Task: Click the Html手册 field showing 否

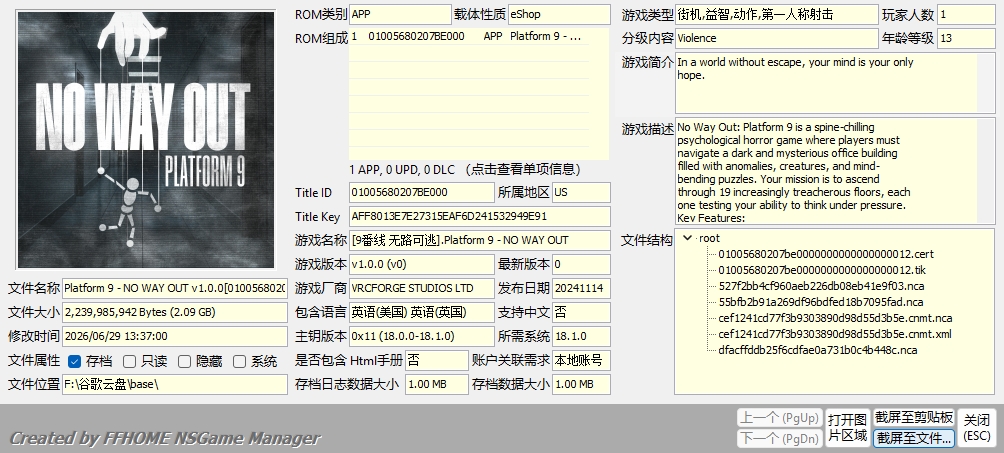Action: [437, 360]
